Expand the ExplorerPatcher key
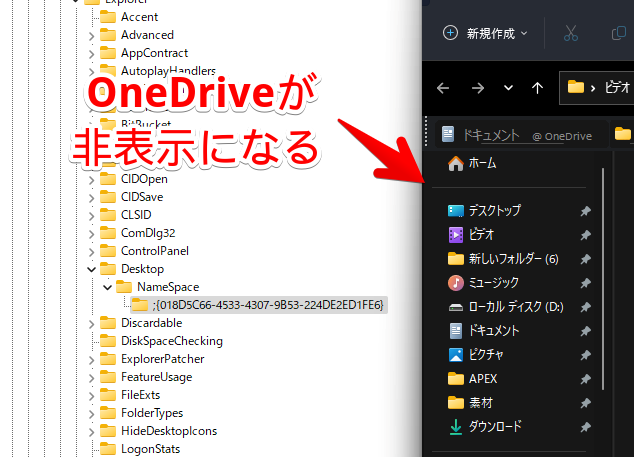The image size is (634, 457). (x=92, y=360)
